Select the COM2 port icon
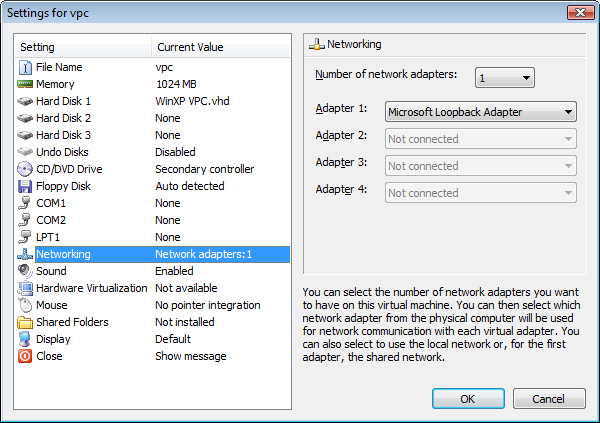The width and height of the screenshot is (600, 423). click(25, 220)
